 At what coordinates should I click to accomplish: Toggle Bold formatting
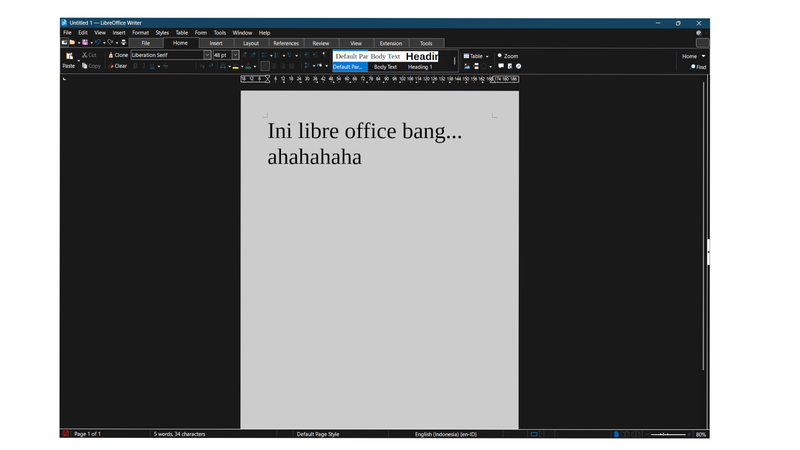[135, 66]
